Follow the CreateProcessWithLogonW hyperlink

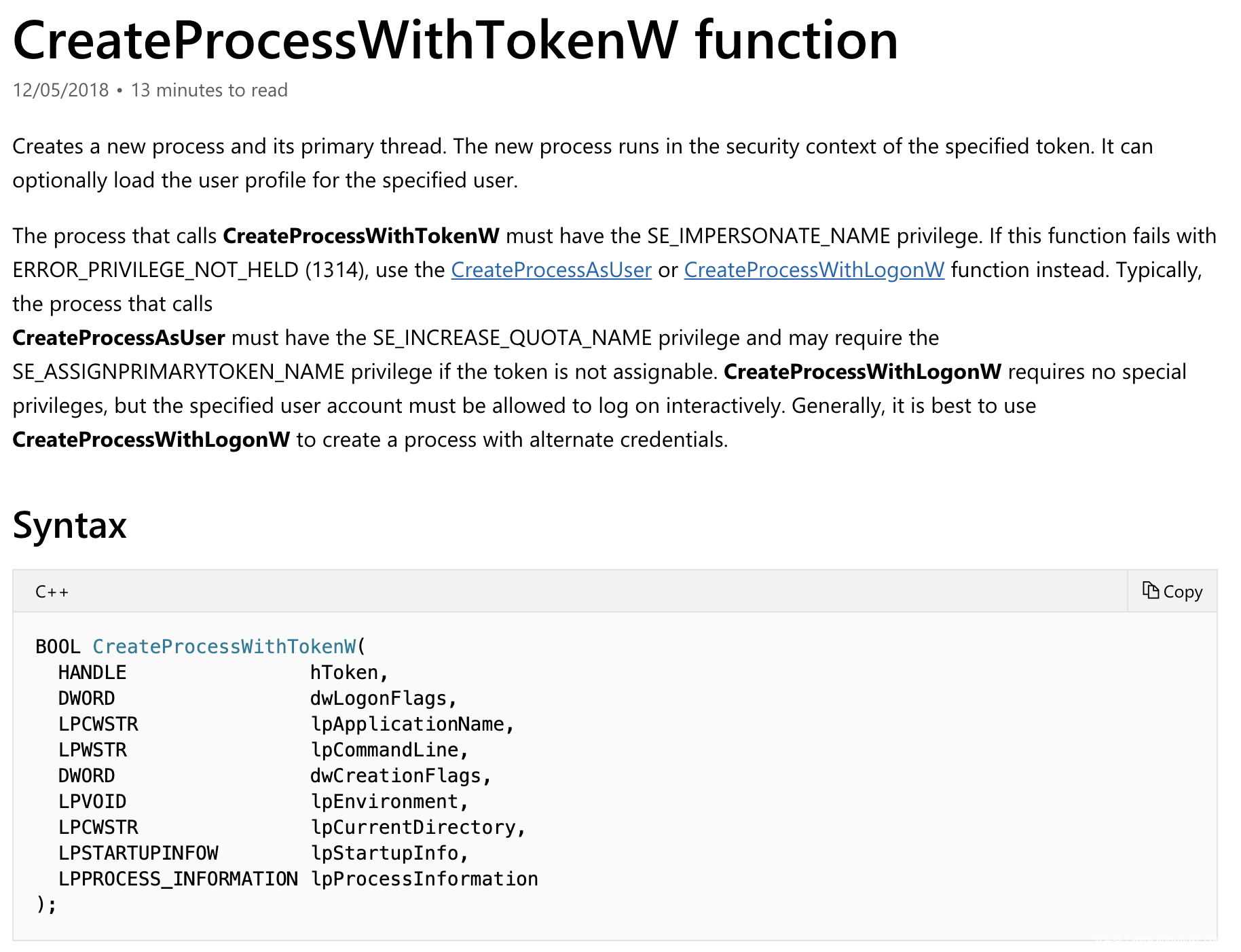[814, 270]
